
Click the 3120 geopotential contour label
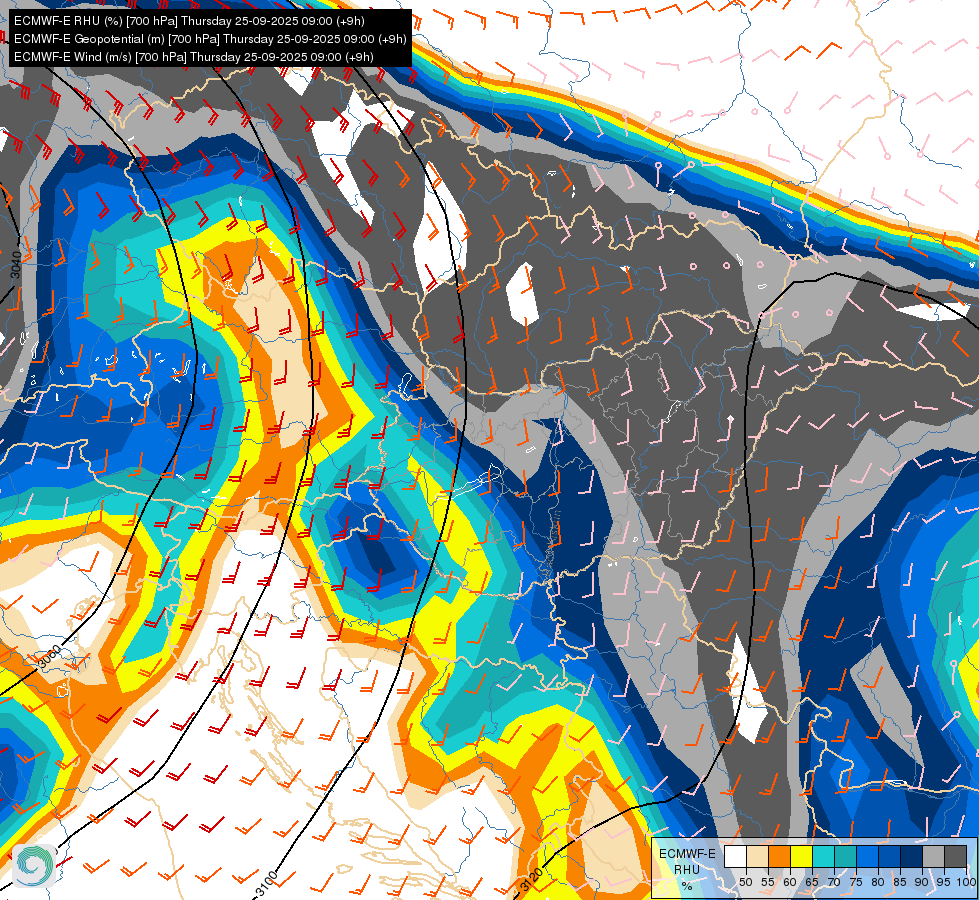531,879
